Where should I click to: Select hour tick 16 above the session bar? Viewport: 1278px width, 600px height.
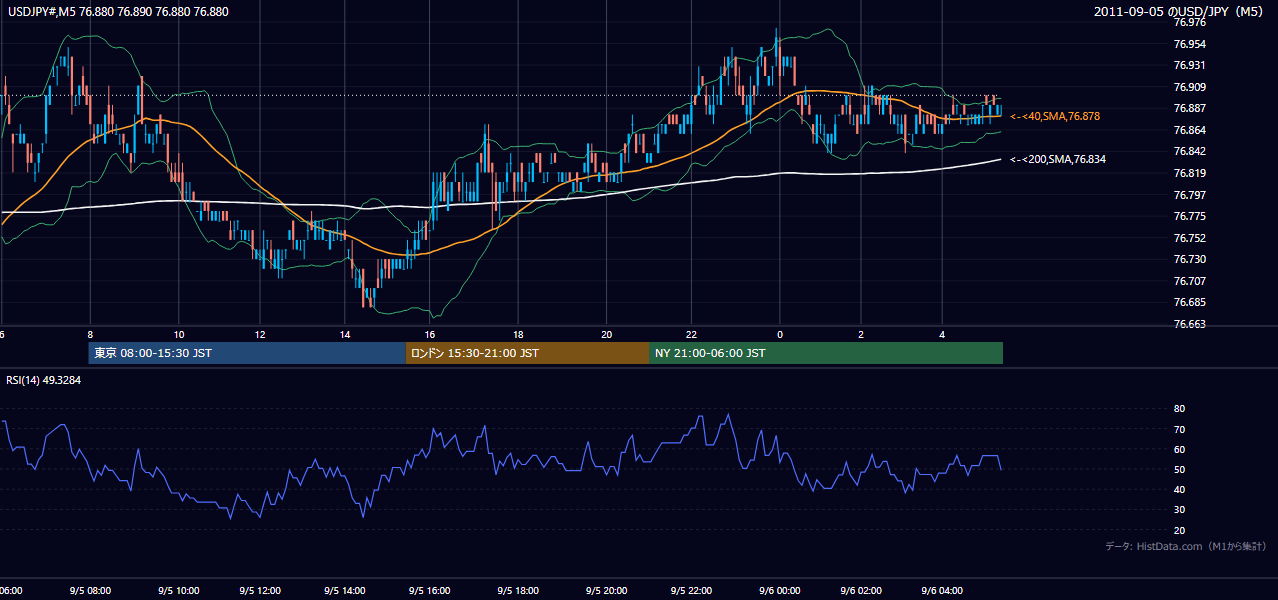tap(431, 334)
